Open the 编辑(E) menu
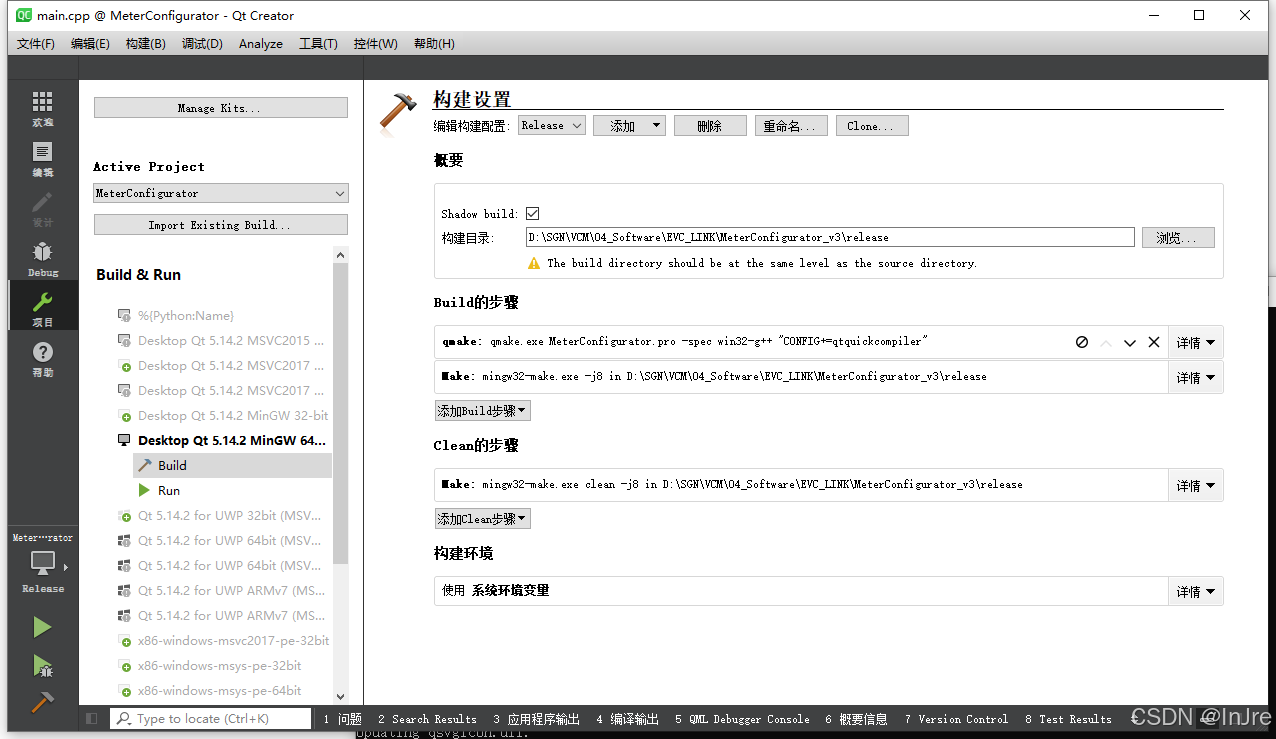 coord(90,44)
